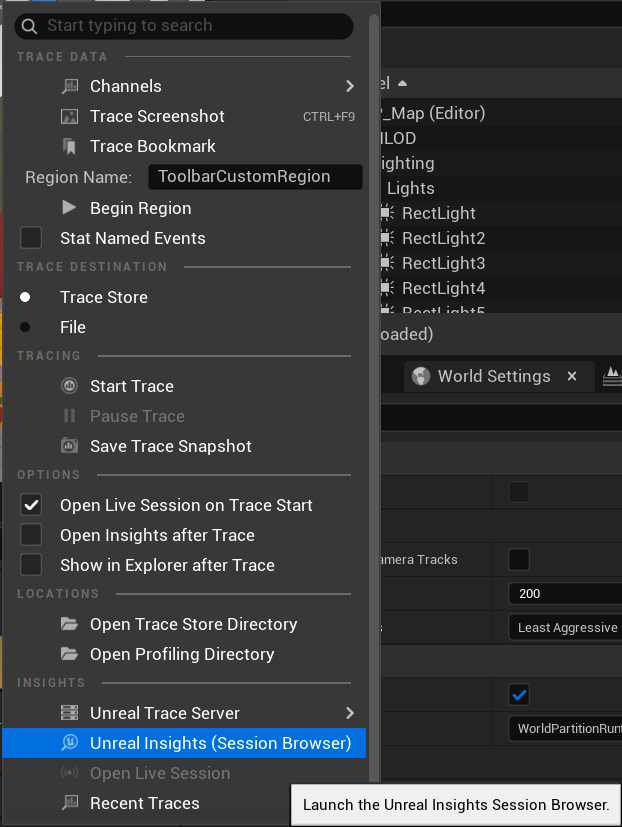Image resolution: width=622 pixels, height=827 pixels.
Task: Toggle the unlabeled checkbox under World Settings tab
Action: [519, 492]
